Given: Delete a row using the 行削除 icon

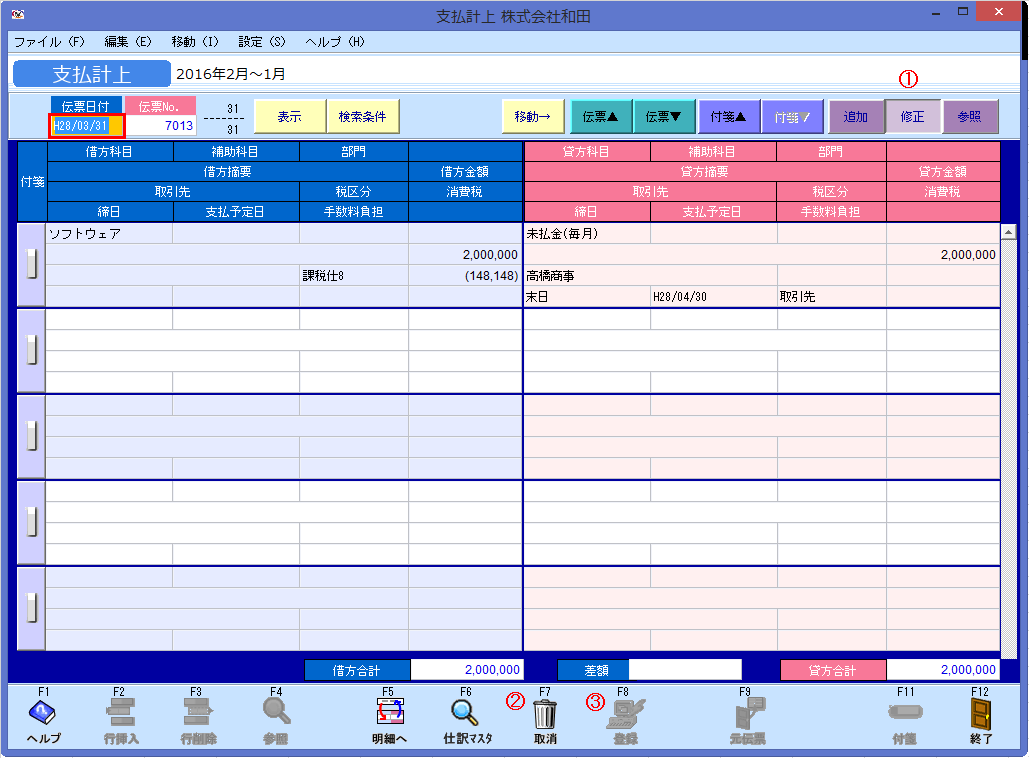Looking at the screenshot, I should click(x=200, y=712).
